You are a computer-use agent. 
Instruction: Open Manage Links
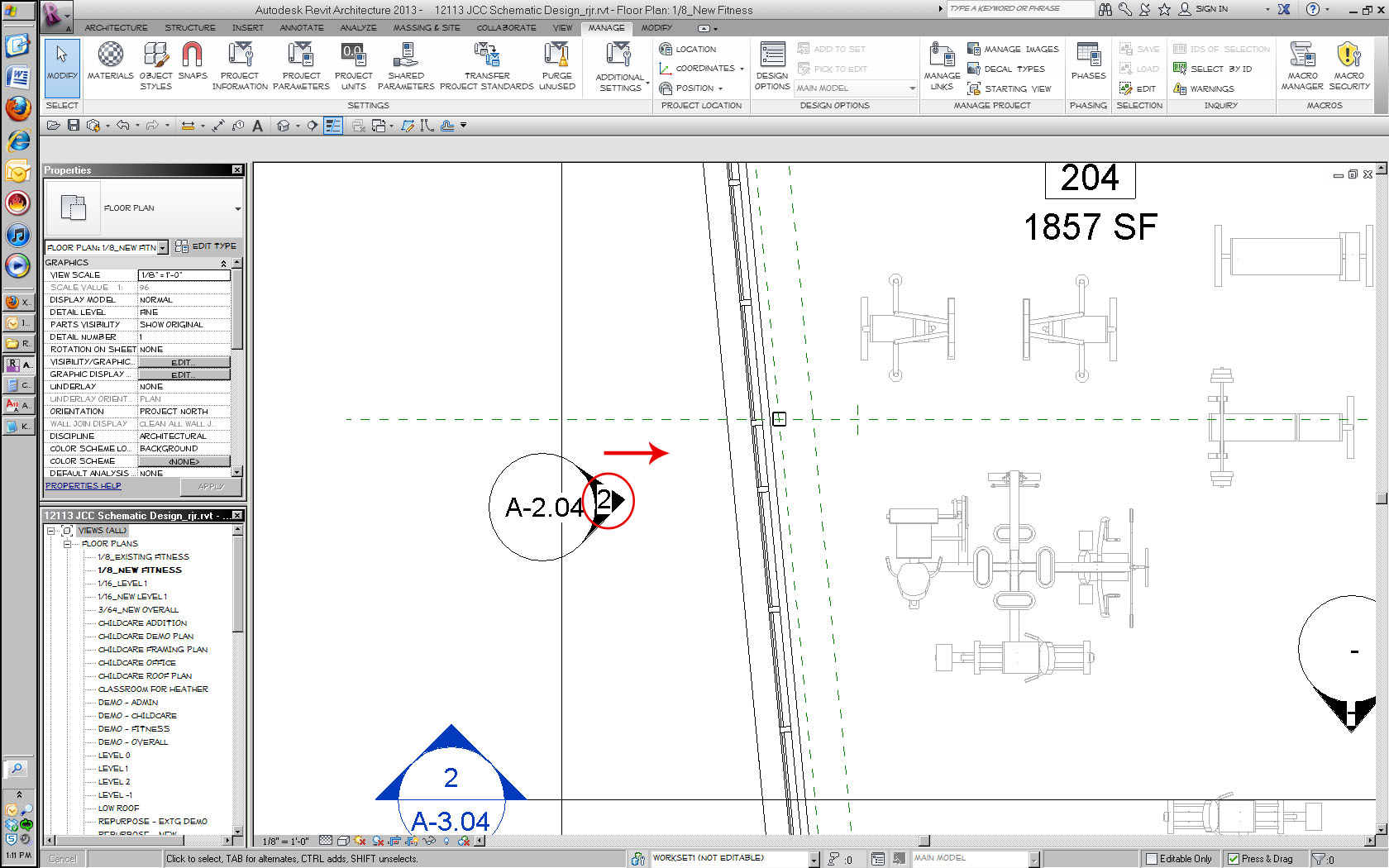click(942, 65)
